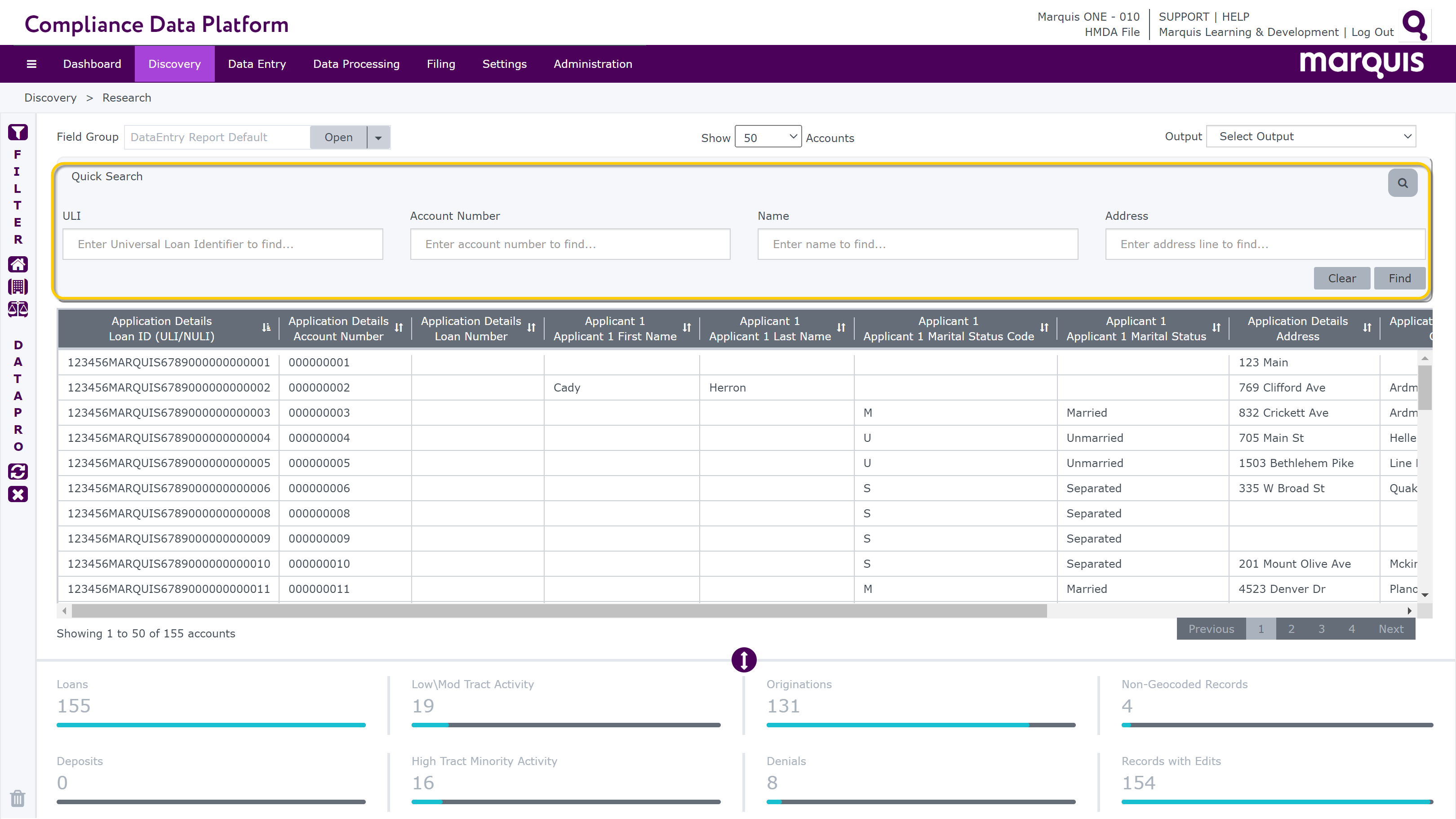Open the Settings tab
1456x819 pixels.
(504, 64)
